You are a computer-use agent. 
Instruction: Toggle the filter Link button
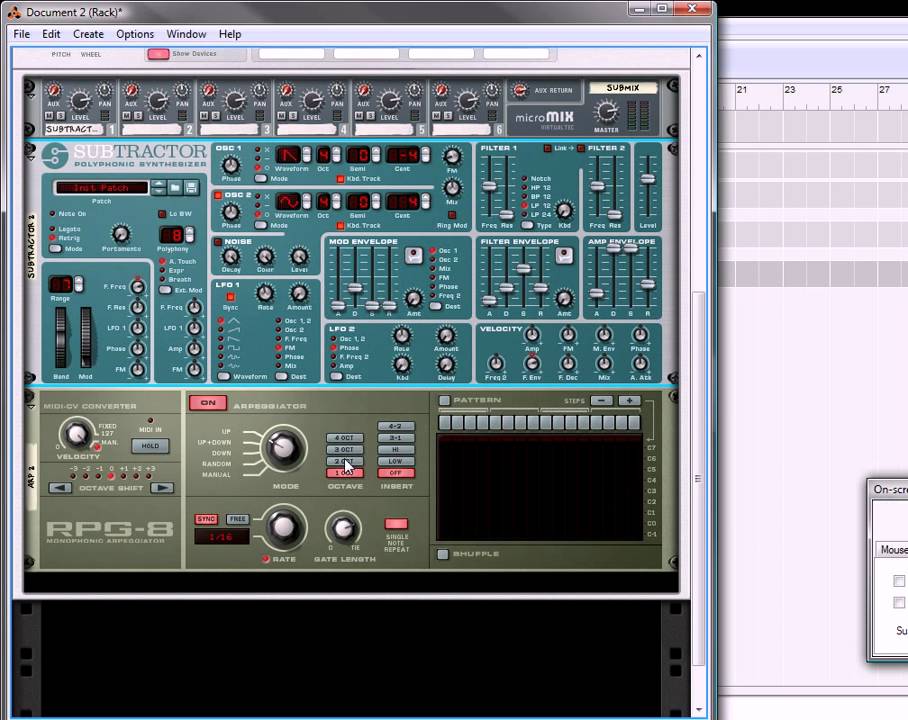[x=547, y=148]
